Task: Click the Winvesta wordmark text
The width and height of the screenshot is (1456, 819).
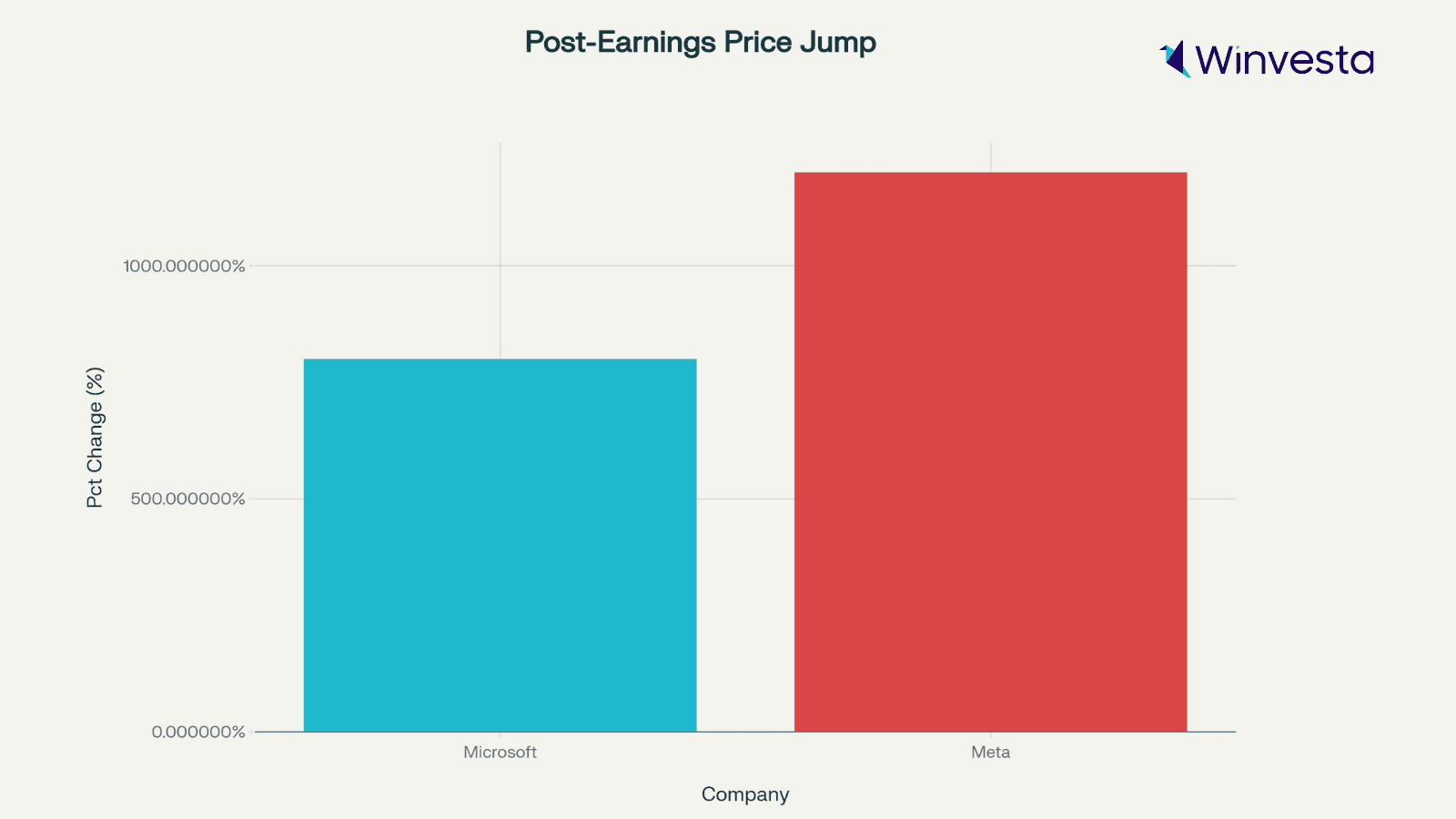Action: pyautogui.click(x=1284, y=60)
